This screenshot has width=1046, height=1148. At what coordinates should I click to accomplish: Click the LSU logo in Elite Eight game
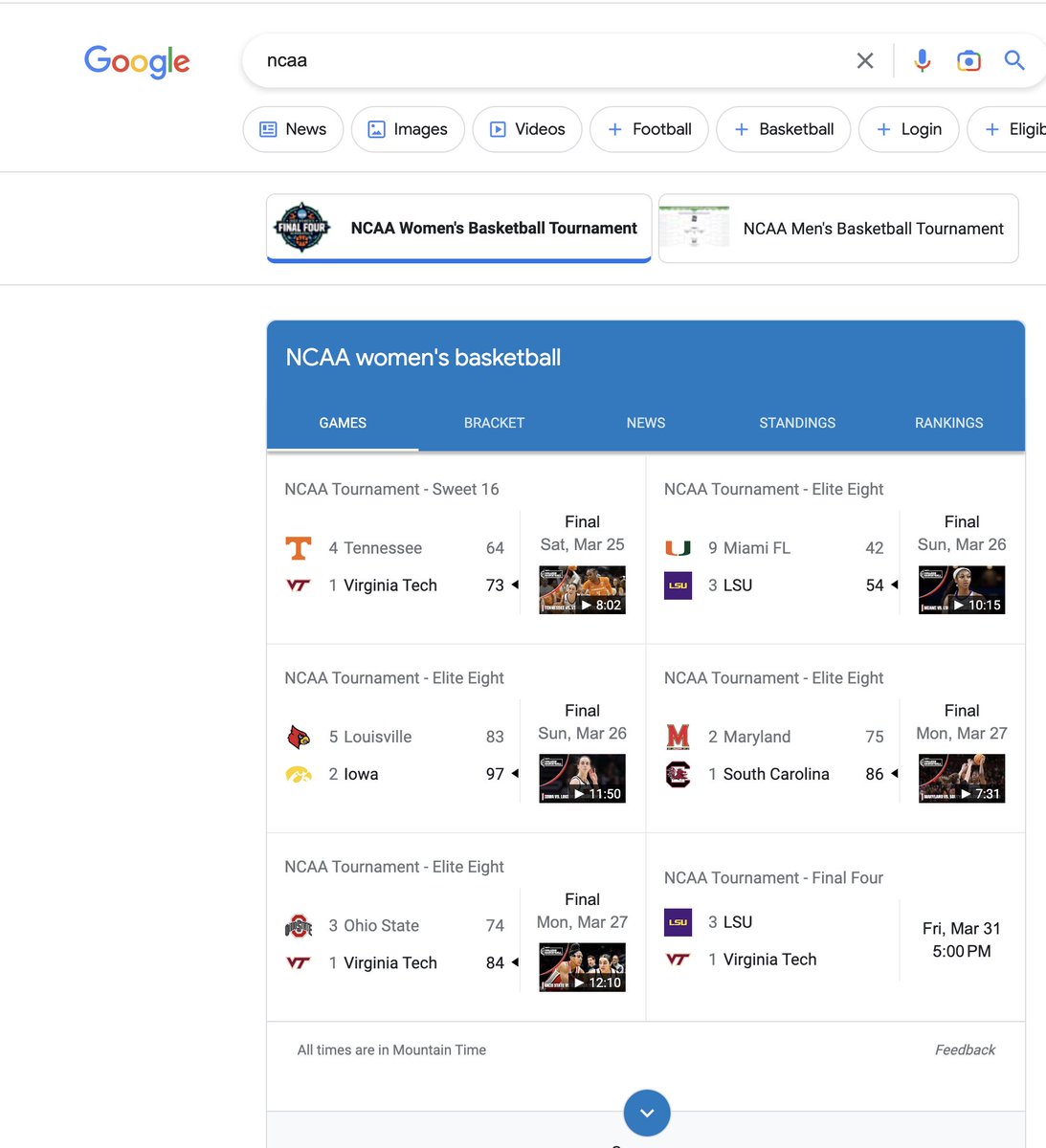coord(678,585)
